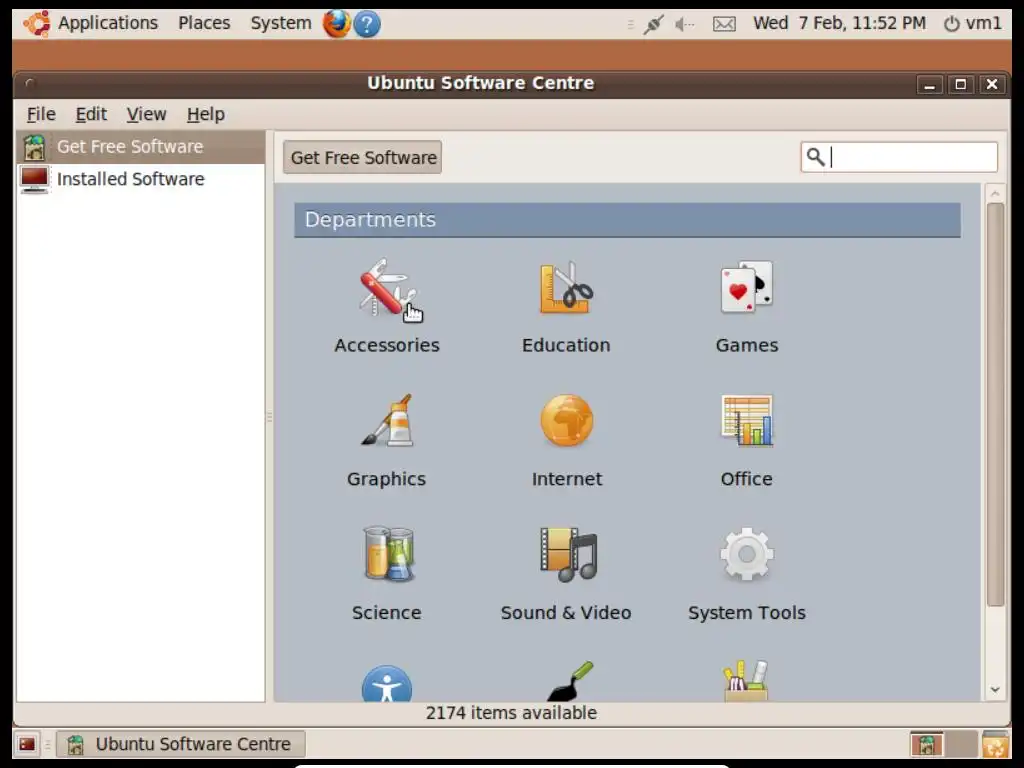Image resolution: width=1024 pixels, height=768 pixels.
Task: Click the scrollbar down arrow
Action: click(995, 690)
